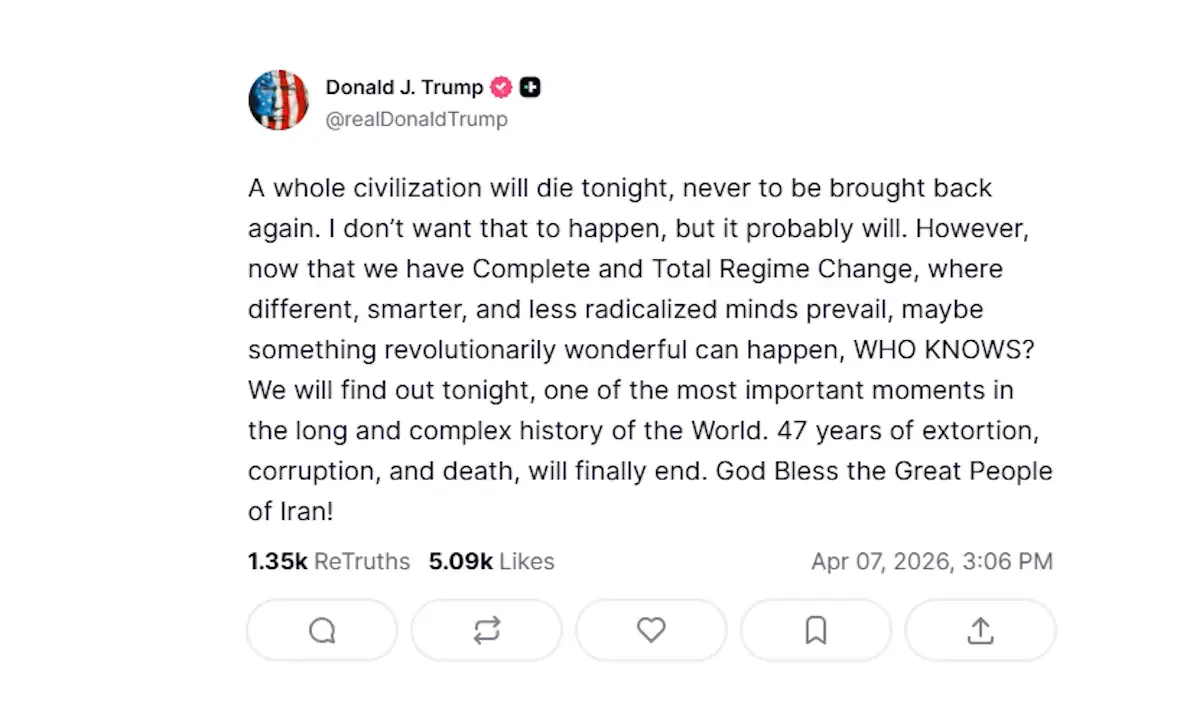Click the pink verified checkmark badge
The height and width of the screenshot is (720, 1200).
pyautogui.click(x=501, y=88)
